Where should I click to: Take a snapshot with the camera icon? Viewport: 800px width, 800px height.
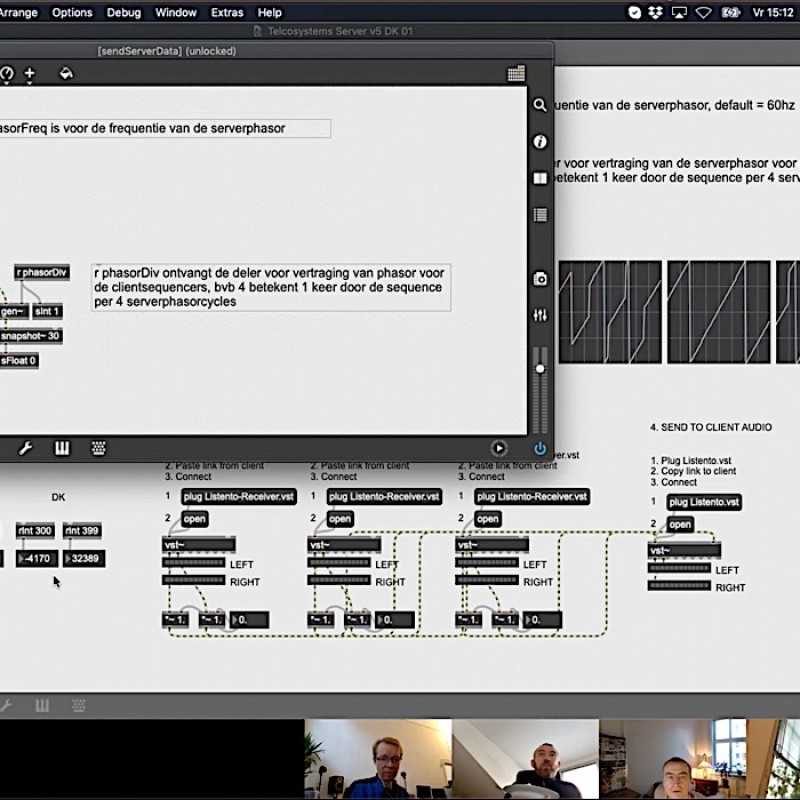(x=540, y=279)
